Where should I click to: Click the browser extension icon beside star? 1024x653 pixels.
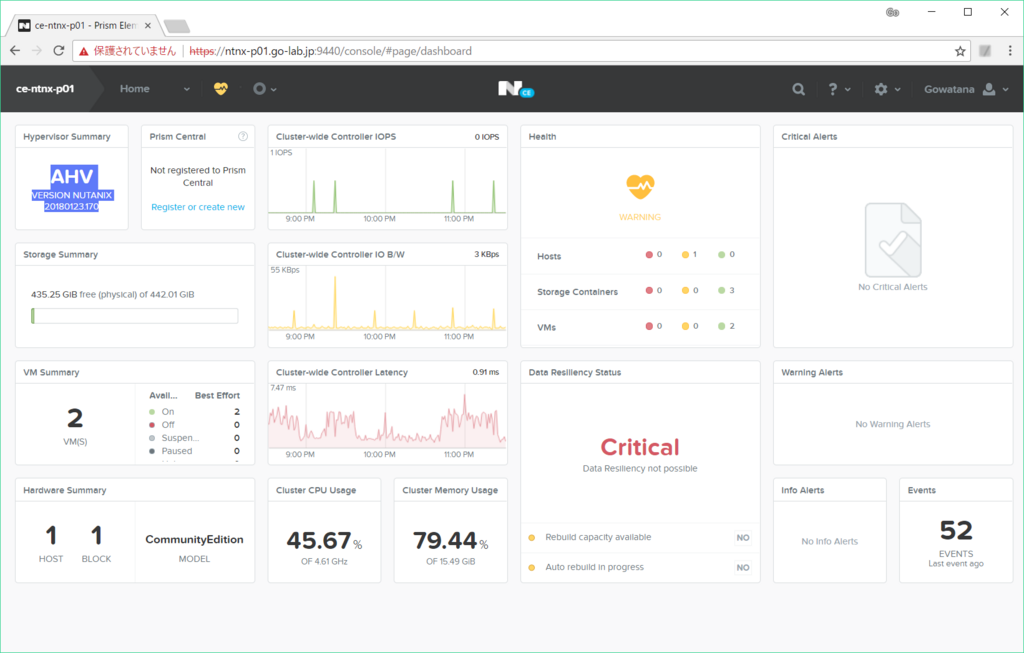click(985, 51)
